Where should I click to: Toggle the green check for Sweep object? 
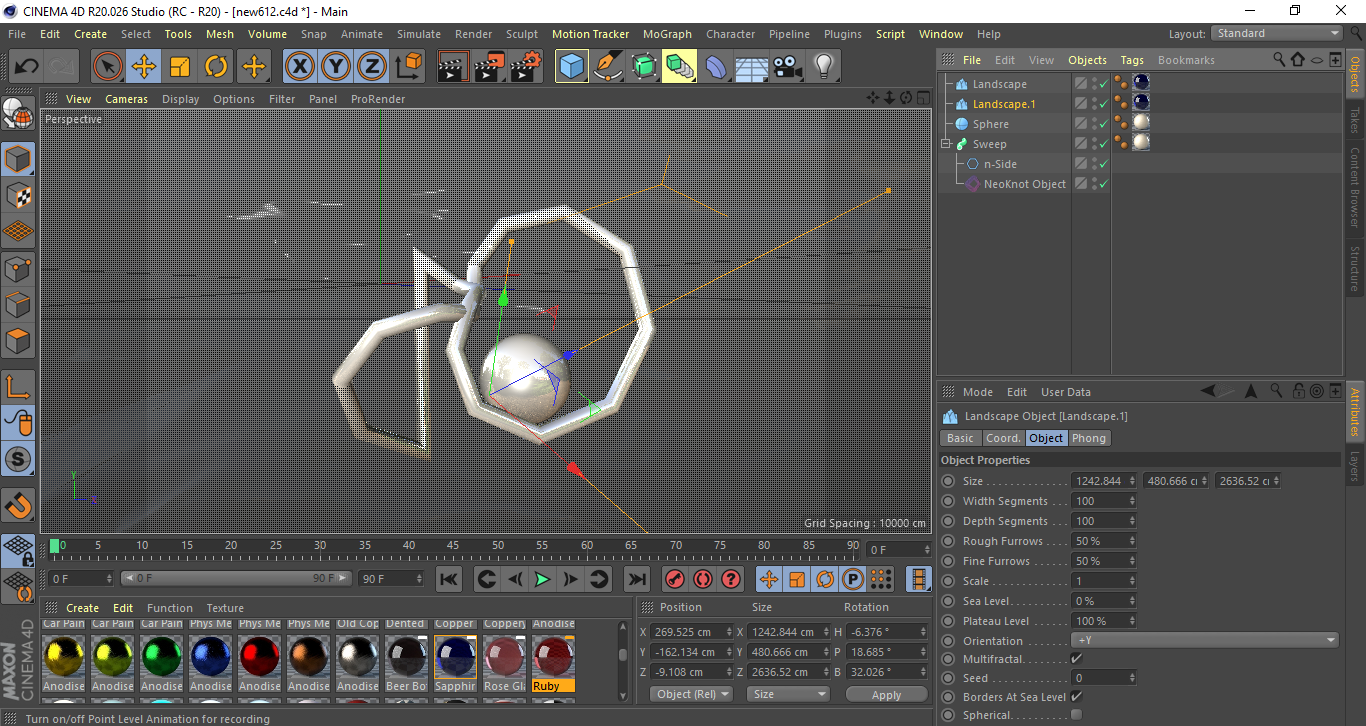pyautogui.click(x=1104, y=144)
